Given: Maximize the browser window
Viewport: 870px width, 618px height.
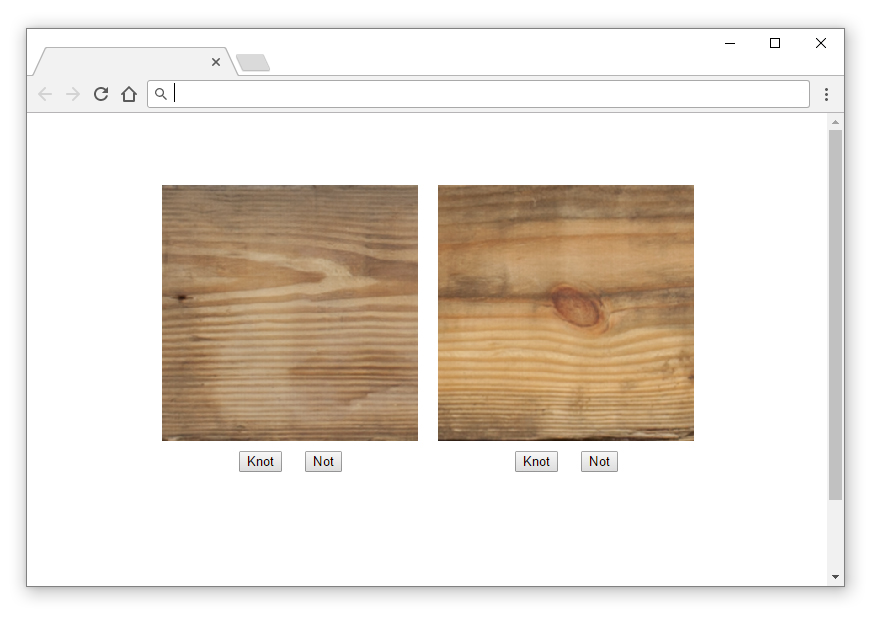Looking at the screenshot, I should (x=775, y=43).
